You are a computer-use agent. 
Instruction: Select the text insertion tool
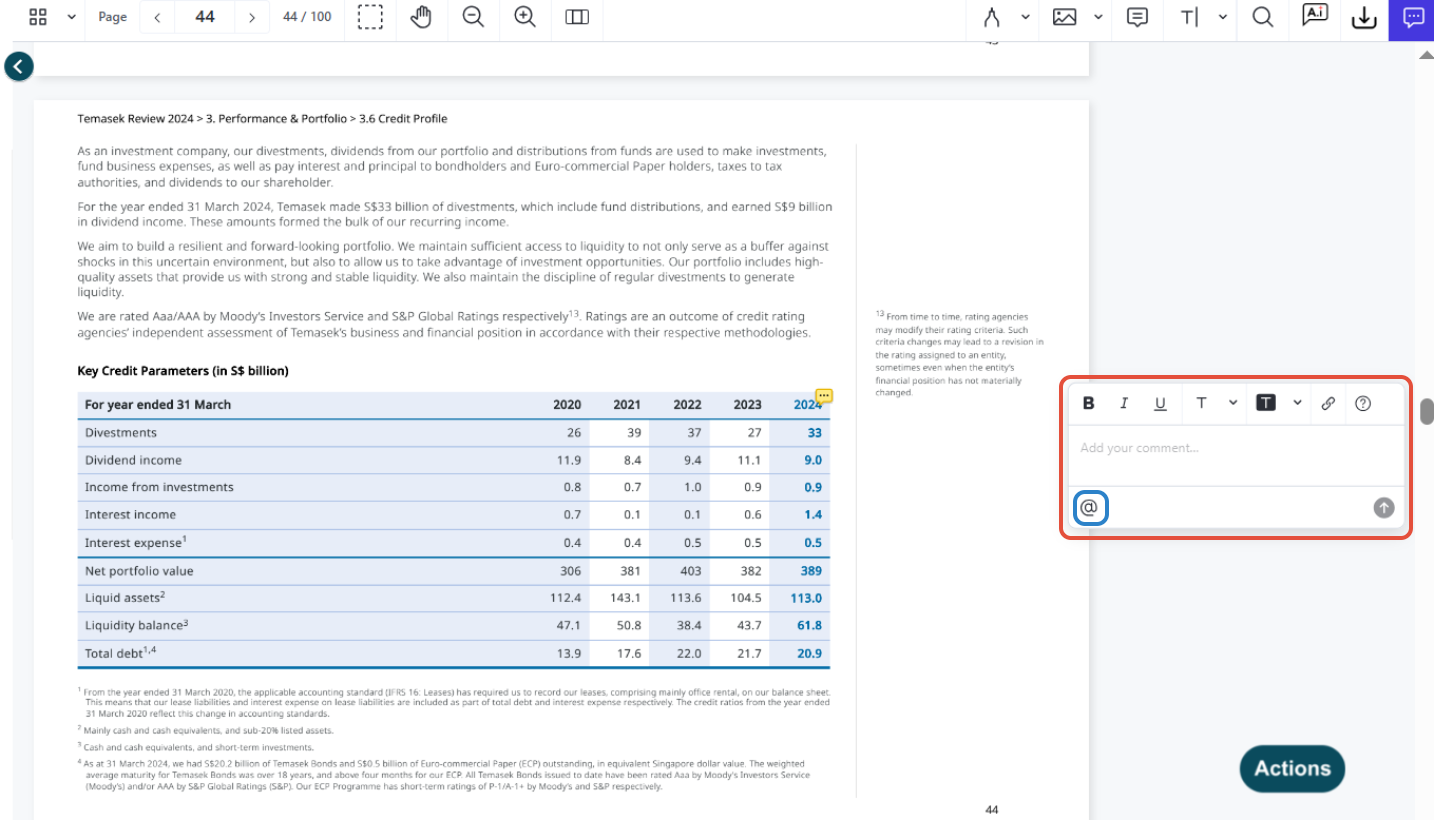[1190, 17]
